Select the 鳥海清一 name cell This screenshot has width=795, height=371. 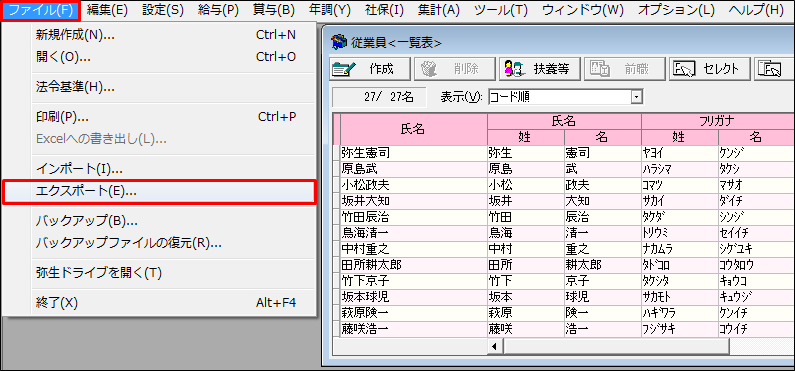tap(413, 233)
